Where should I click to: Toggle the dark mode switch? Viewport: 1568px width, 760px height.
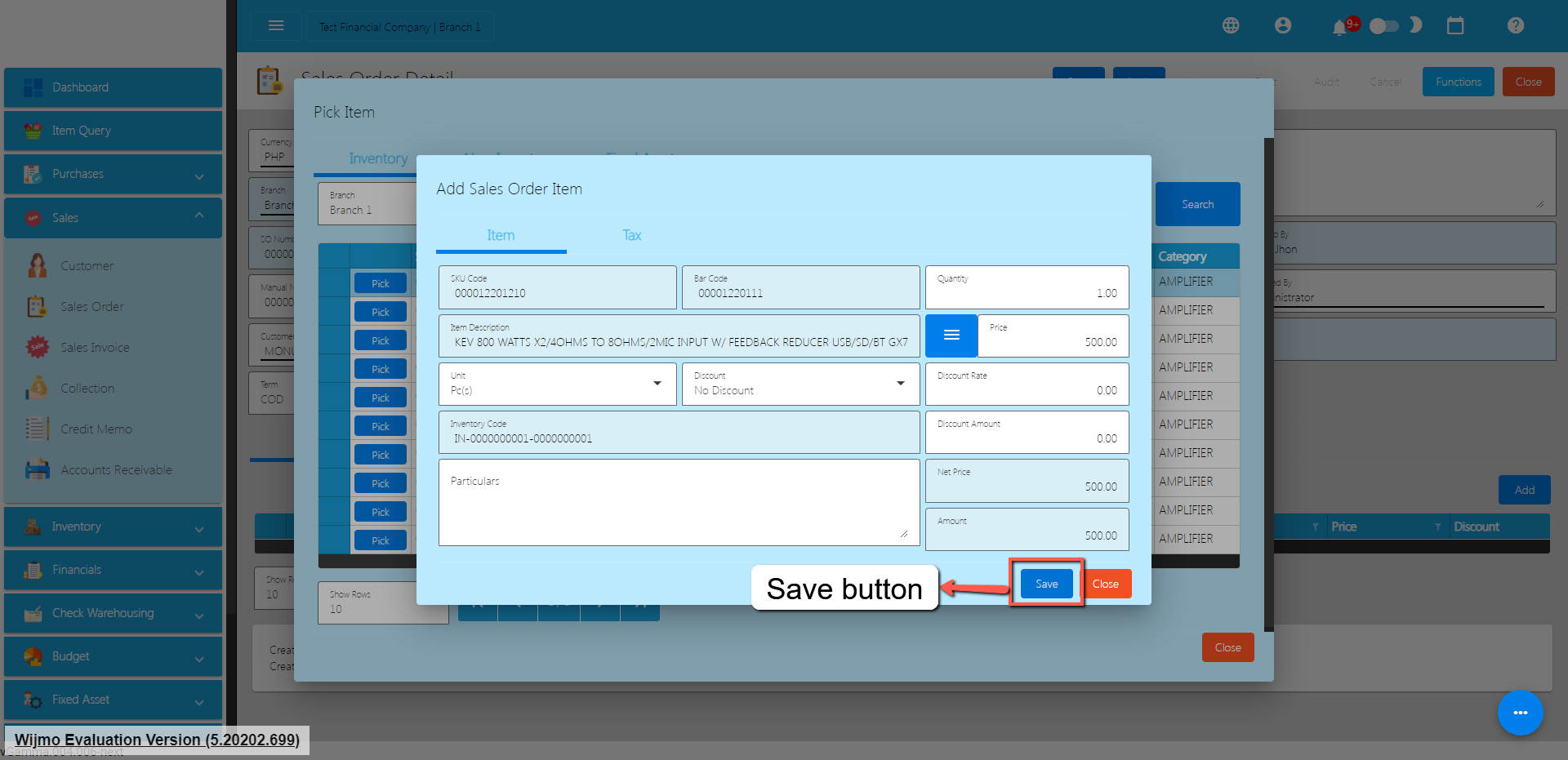tap(1384, 26)
